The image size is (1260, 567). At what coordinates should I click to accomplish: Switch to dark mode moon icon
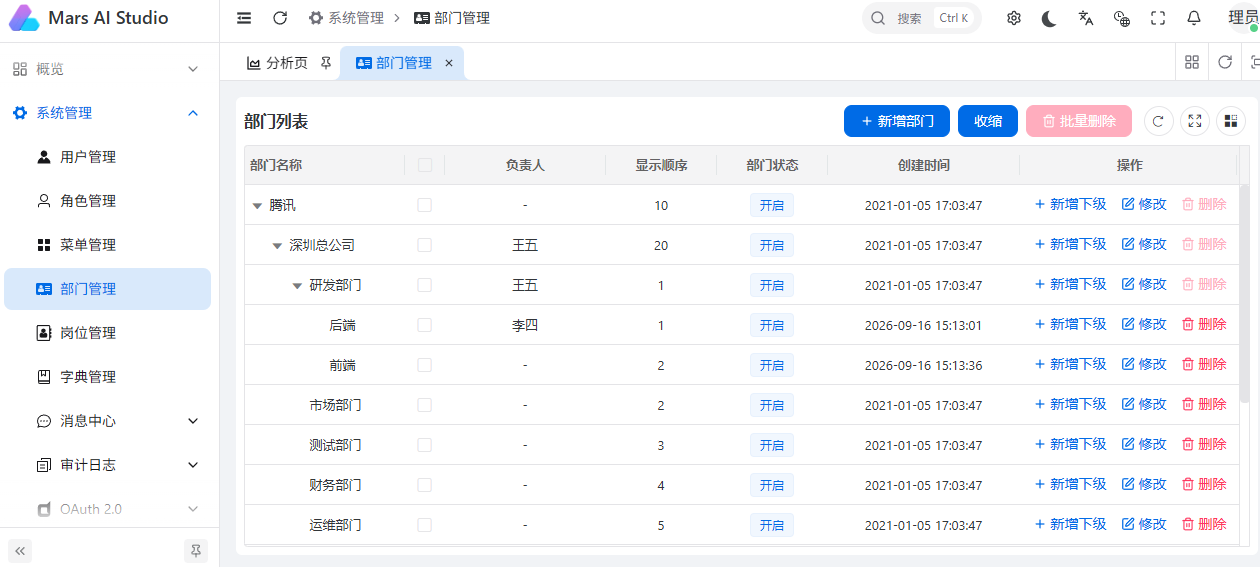(1049, 18)
